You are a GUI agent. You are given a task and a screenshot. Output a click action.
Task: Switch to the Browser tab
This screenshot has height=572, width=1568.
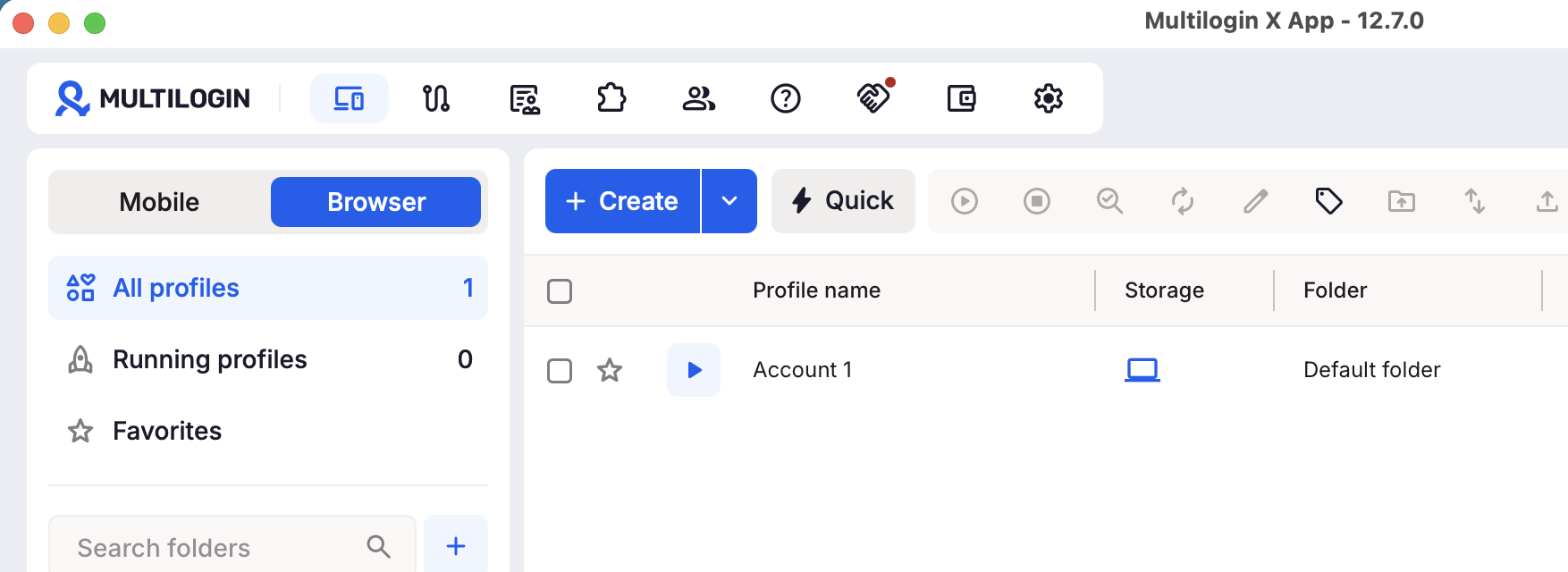(x=375, y=202)
